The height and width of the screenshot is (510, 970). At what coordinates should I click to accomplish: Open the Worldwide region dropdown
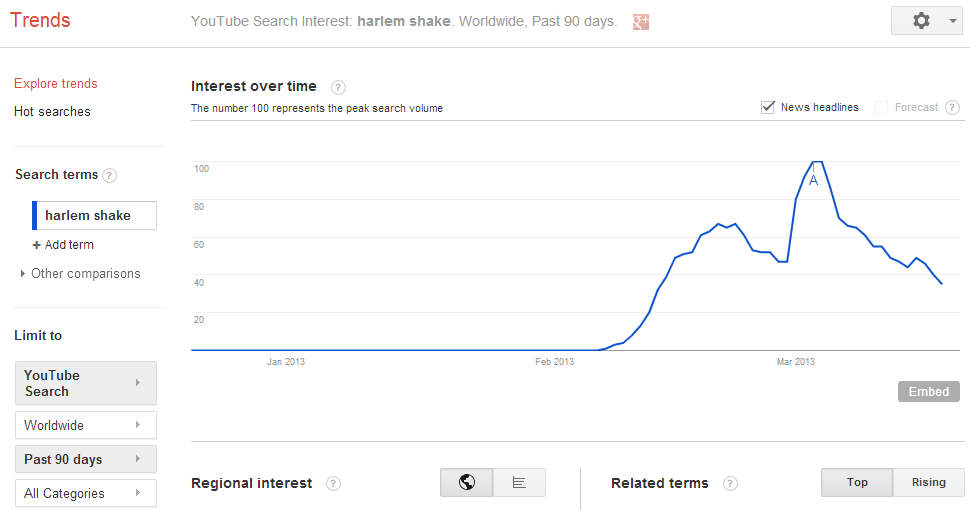(86, 425)
